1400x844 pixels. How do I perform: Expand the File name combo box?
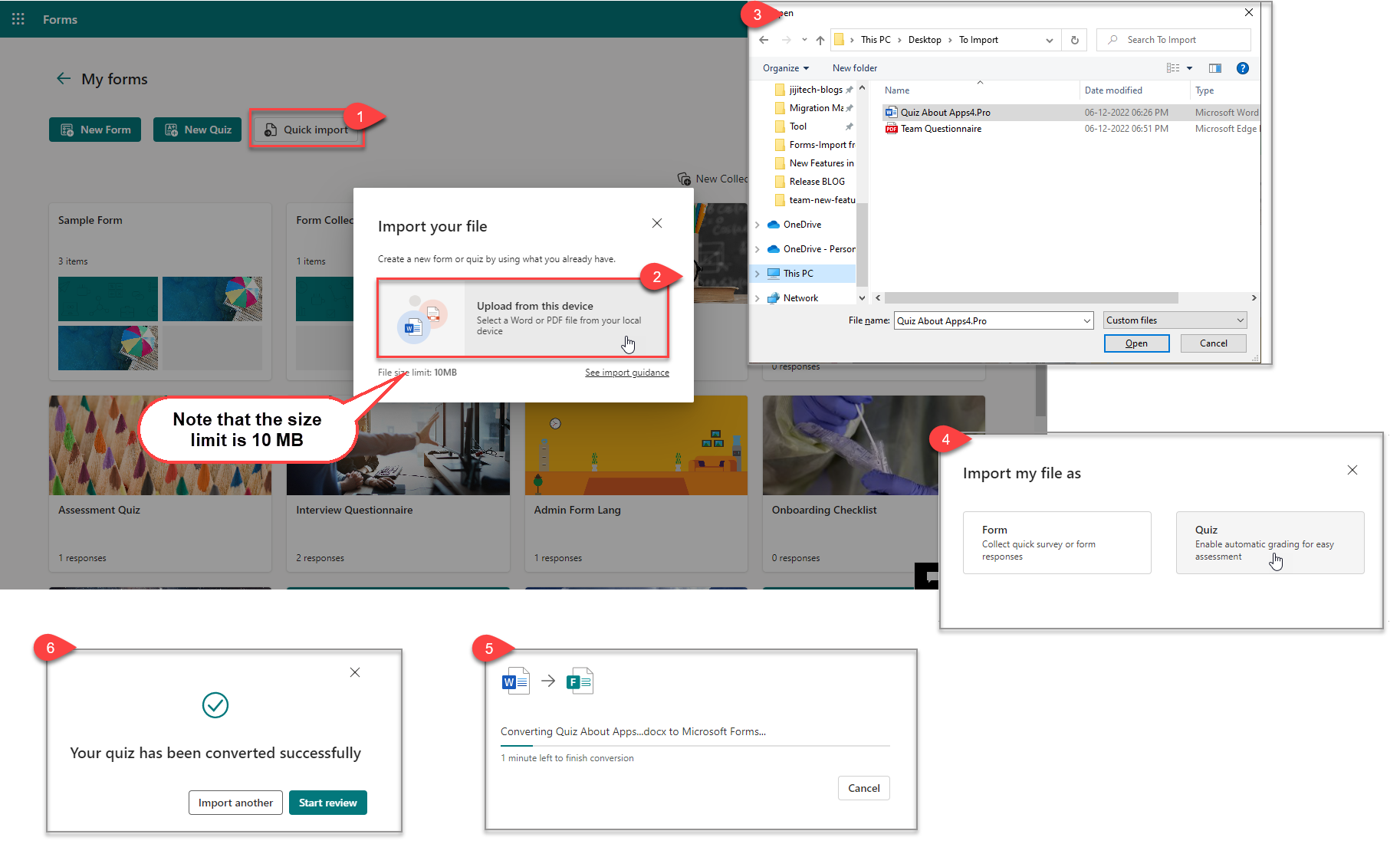pyautogui.click(x=1086, y=321)
